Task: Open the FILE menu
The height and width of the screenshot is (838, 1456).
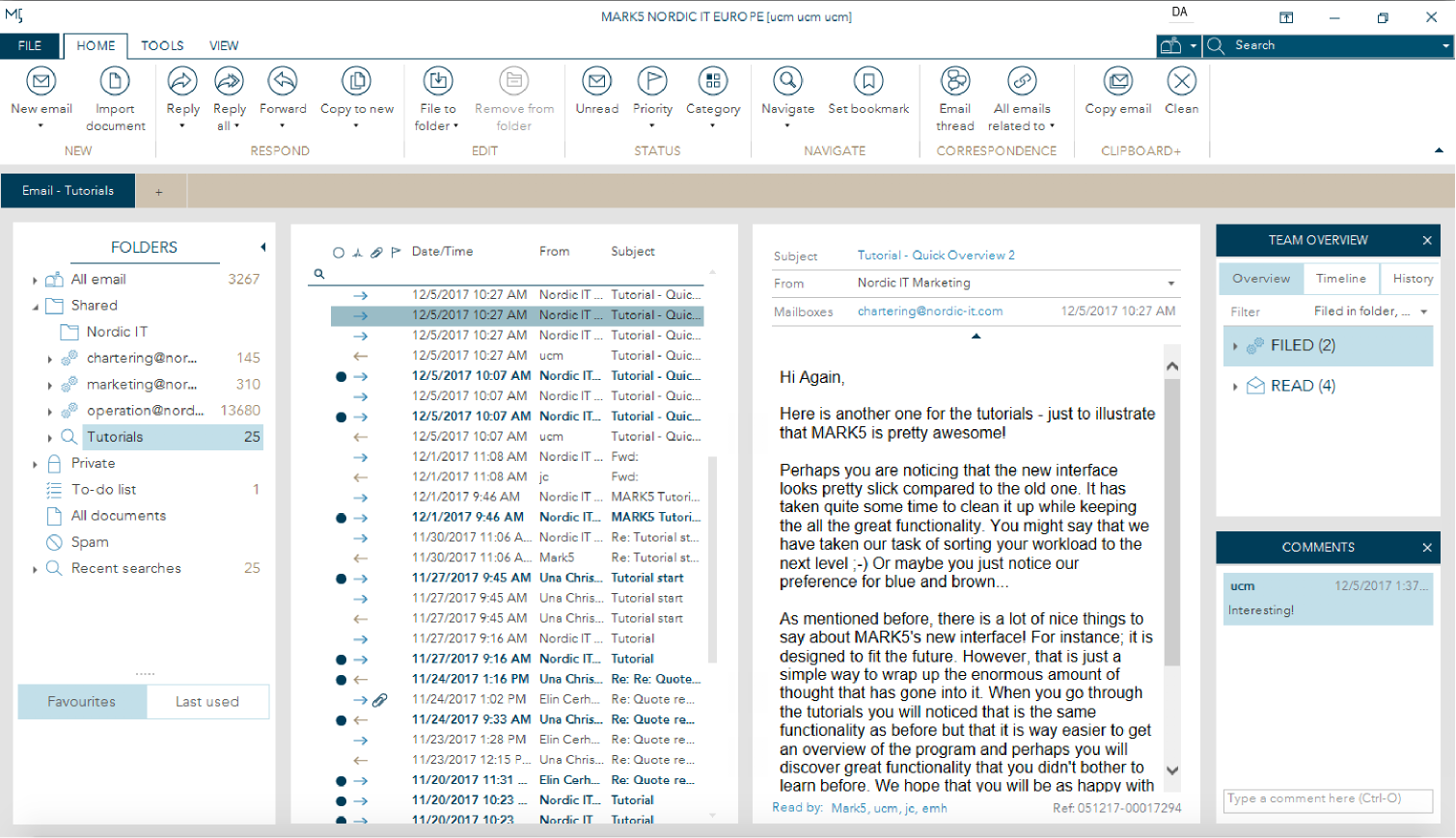Action: pyautogui.click(x=30, y=45)
